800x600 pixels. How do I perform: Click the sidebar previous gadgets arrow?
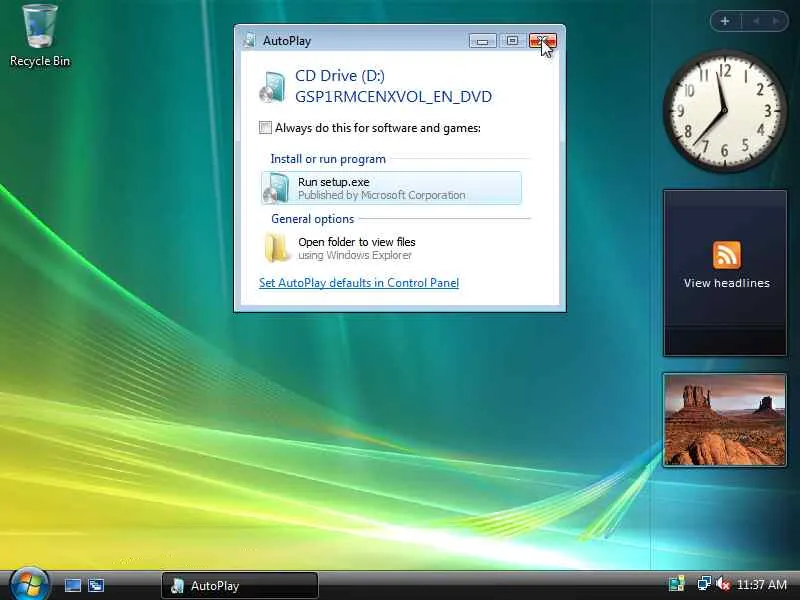756,21
